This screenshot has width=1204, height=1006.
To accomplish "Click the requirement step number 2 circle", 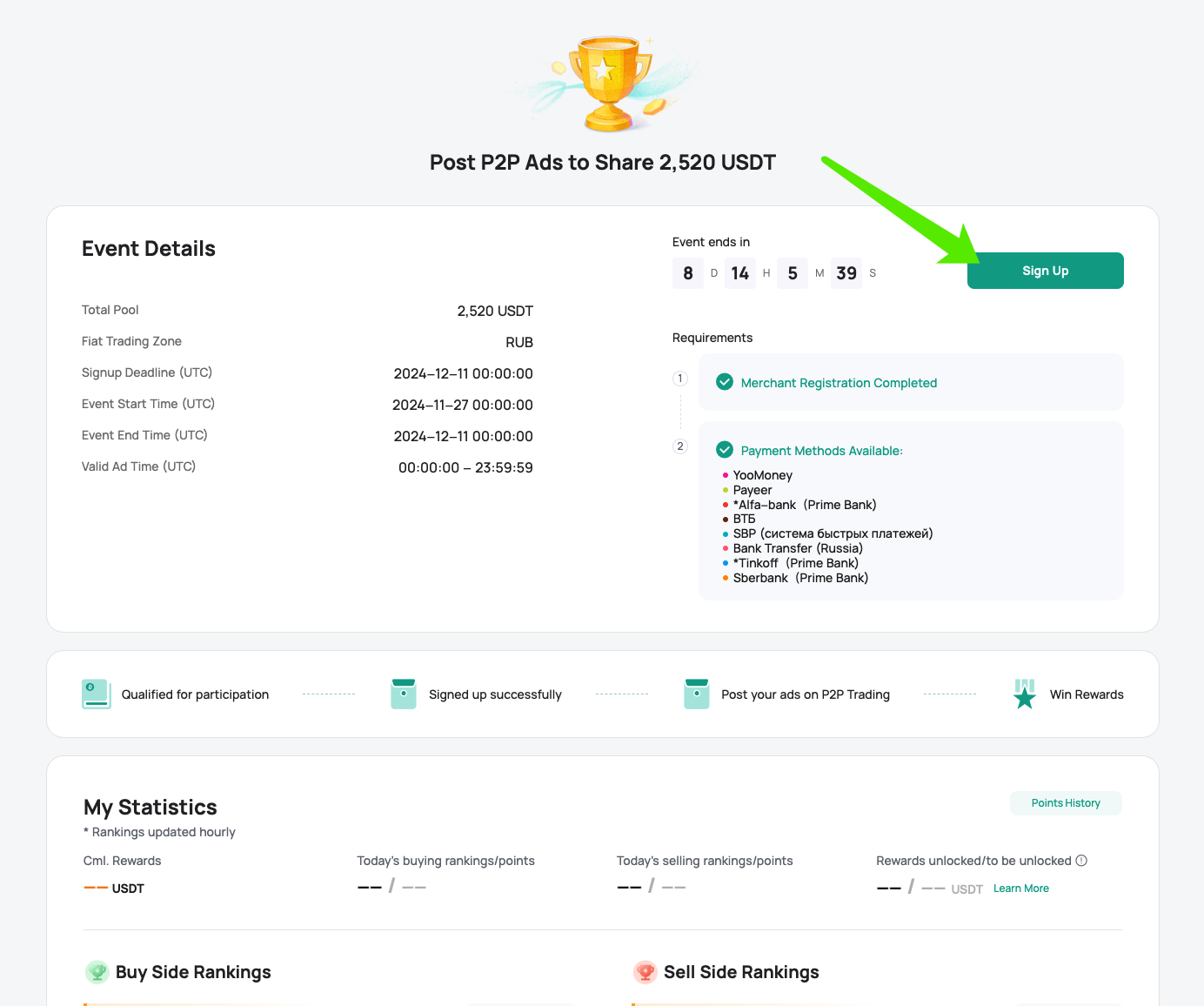I will click(x=680, y=446).
